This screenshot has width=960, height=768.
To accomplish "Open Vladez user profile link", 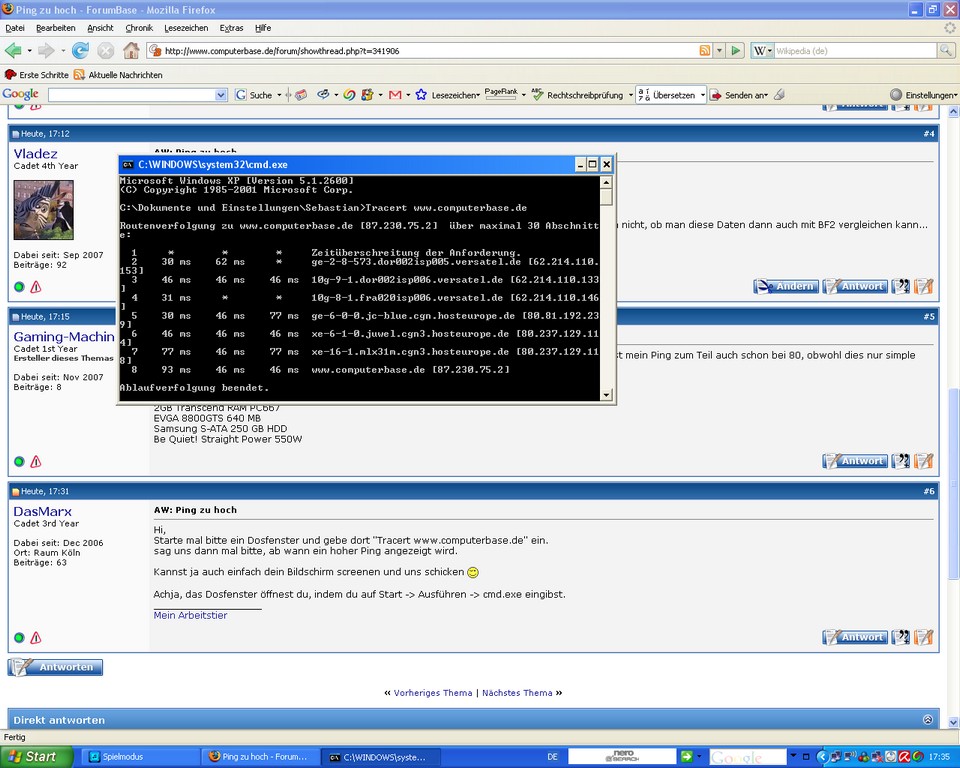I will (36, 154).
